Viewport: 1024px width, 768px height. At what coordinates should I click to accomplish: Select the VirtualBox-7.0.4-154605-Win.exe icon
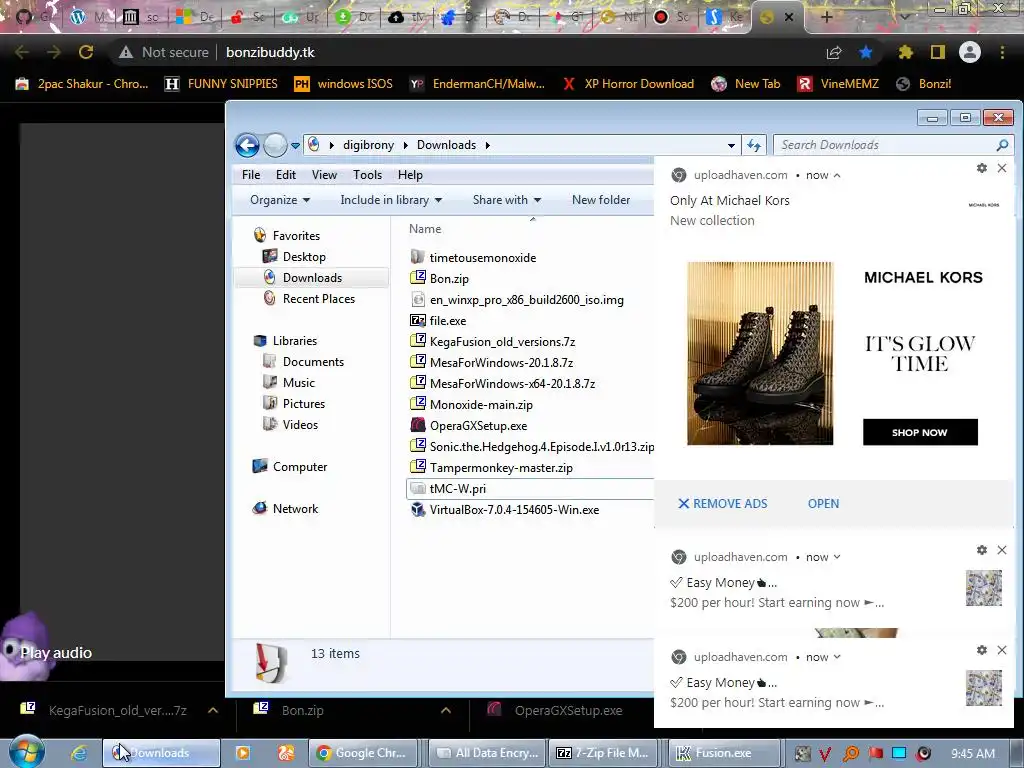tap(418, 509)
